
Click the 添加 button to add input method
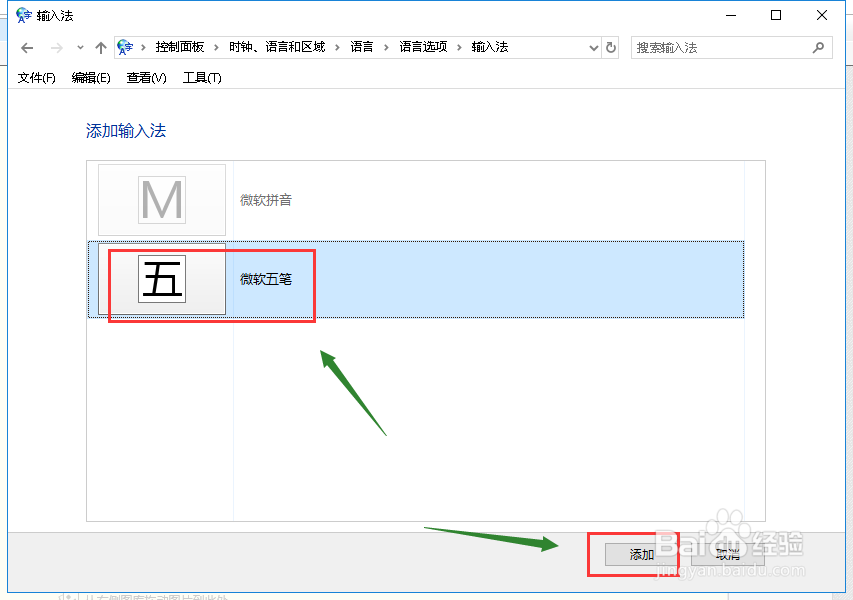[639, 554]
